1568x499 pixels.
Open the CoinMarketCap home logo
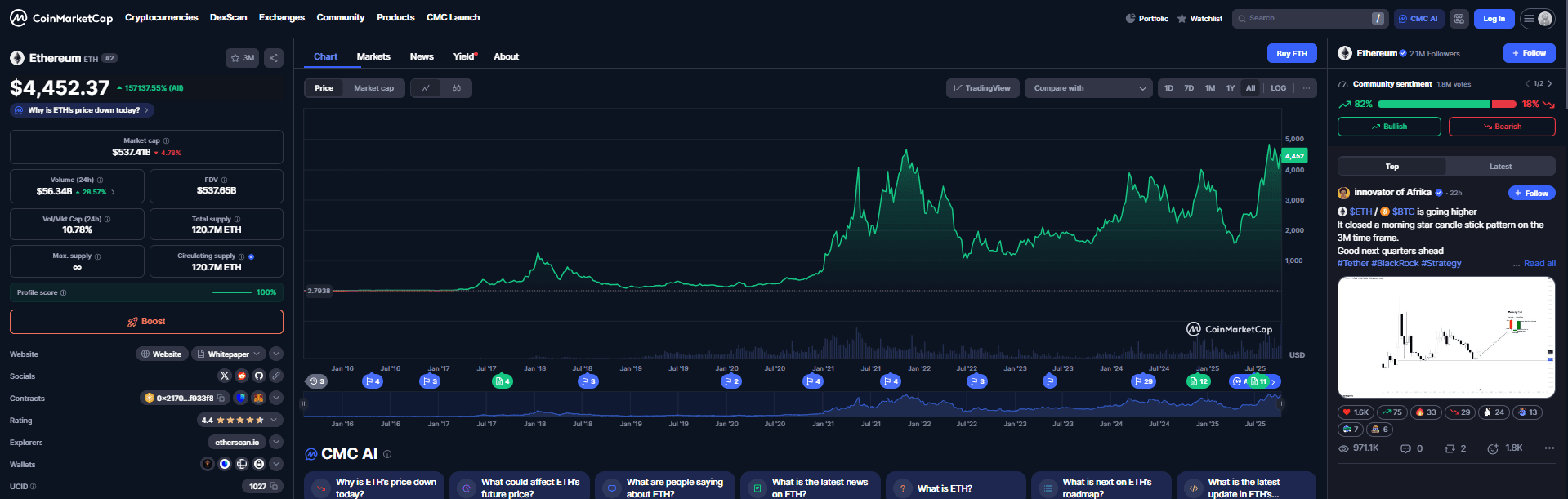coord(61,17)
